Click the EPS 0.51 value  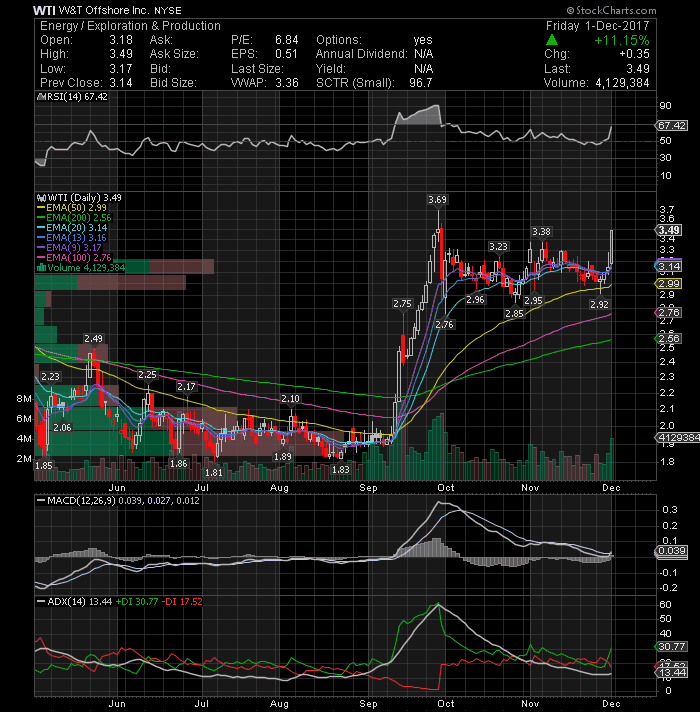click(286, 54)
